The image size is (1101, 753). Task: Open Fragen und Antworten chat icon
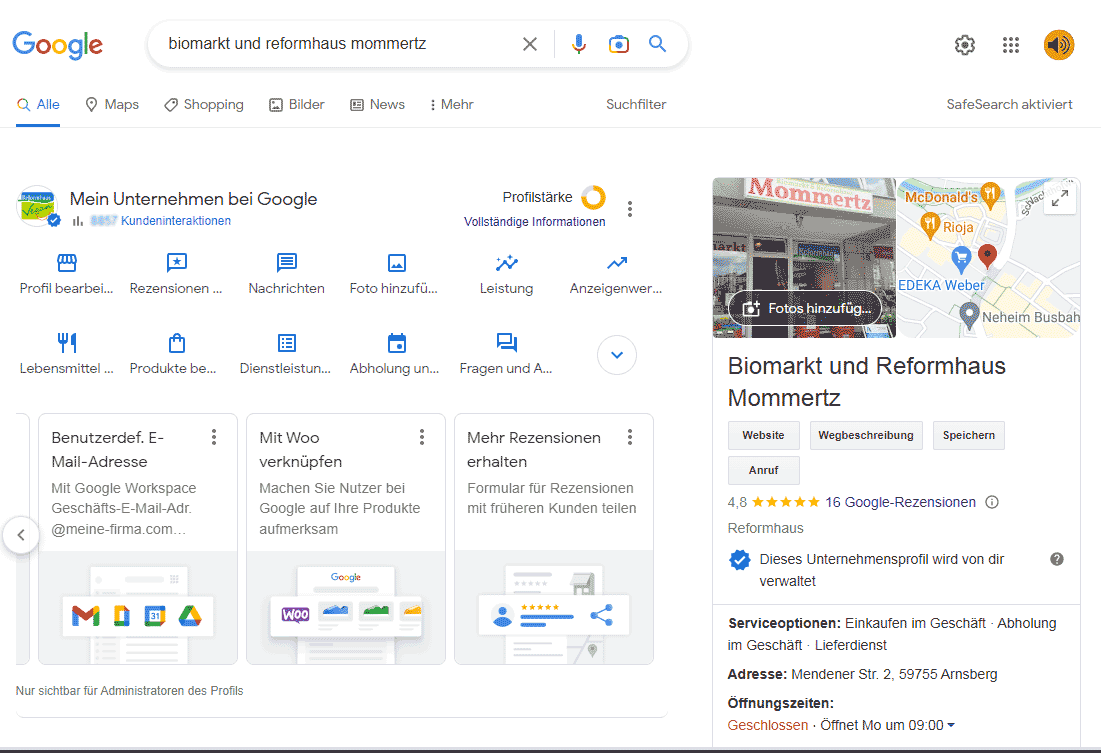[506, 342]
